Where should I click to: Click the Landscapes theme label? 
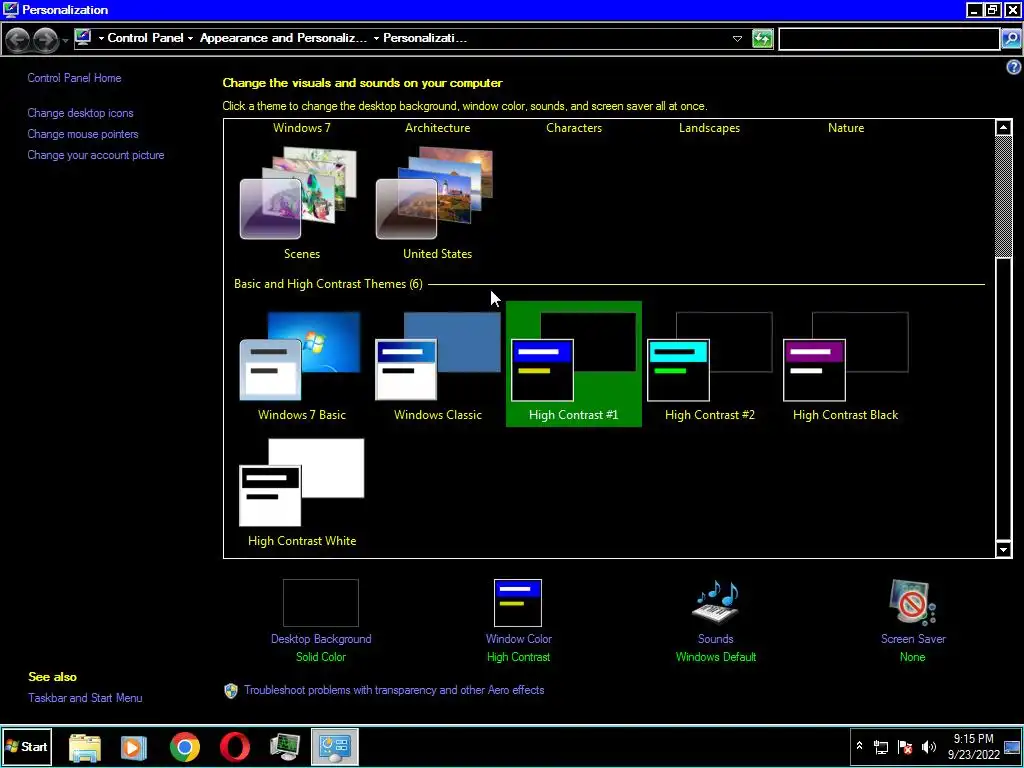(709, 128)
